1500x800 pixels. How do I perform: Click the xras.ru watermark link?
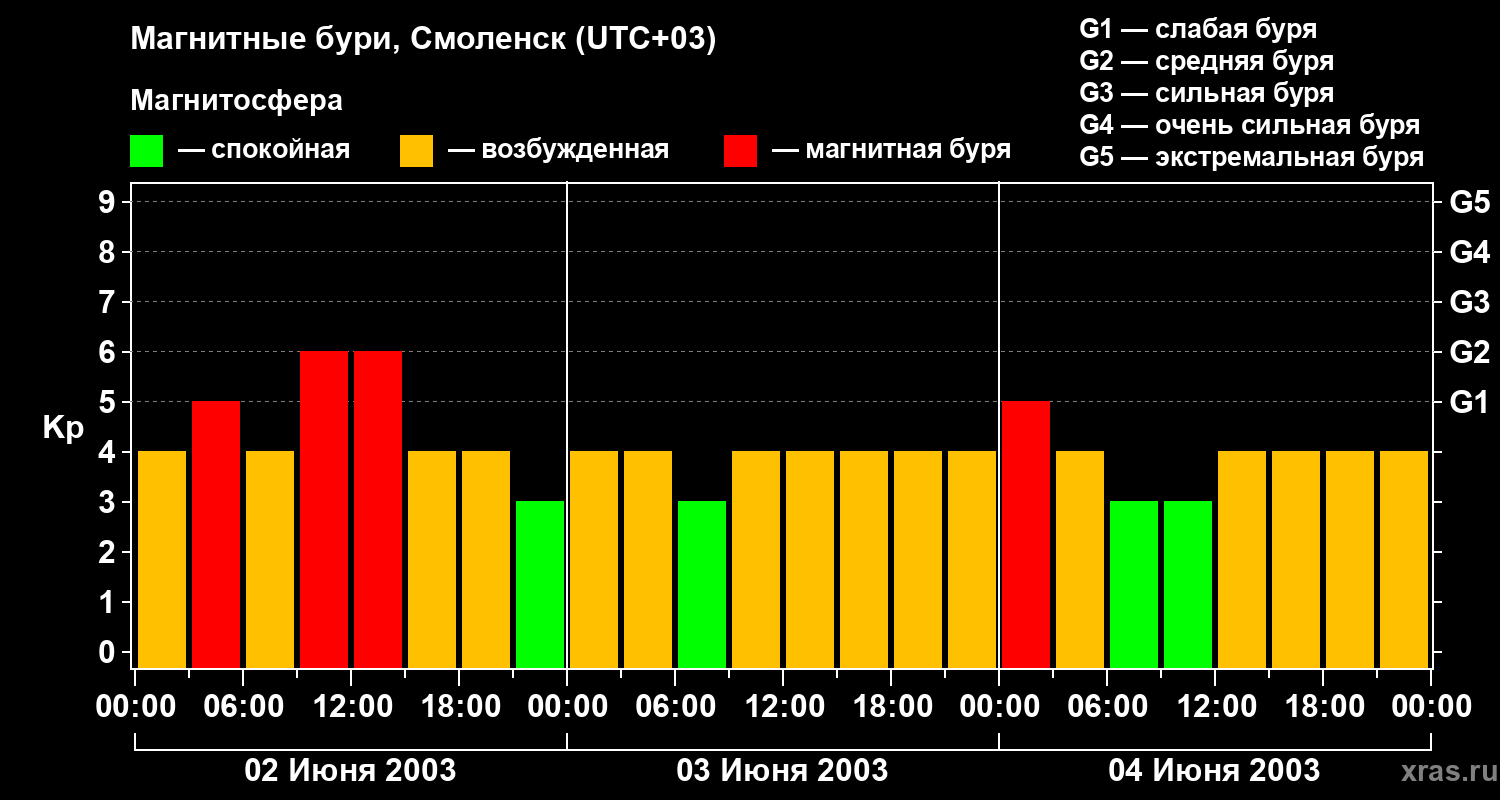pyautogui.click(x=1445, y=771)
